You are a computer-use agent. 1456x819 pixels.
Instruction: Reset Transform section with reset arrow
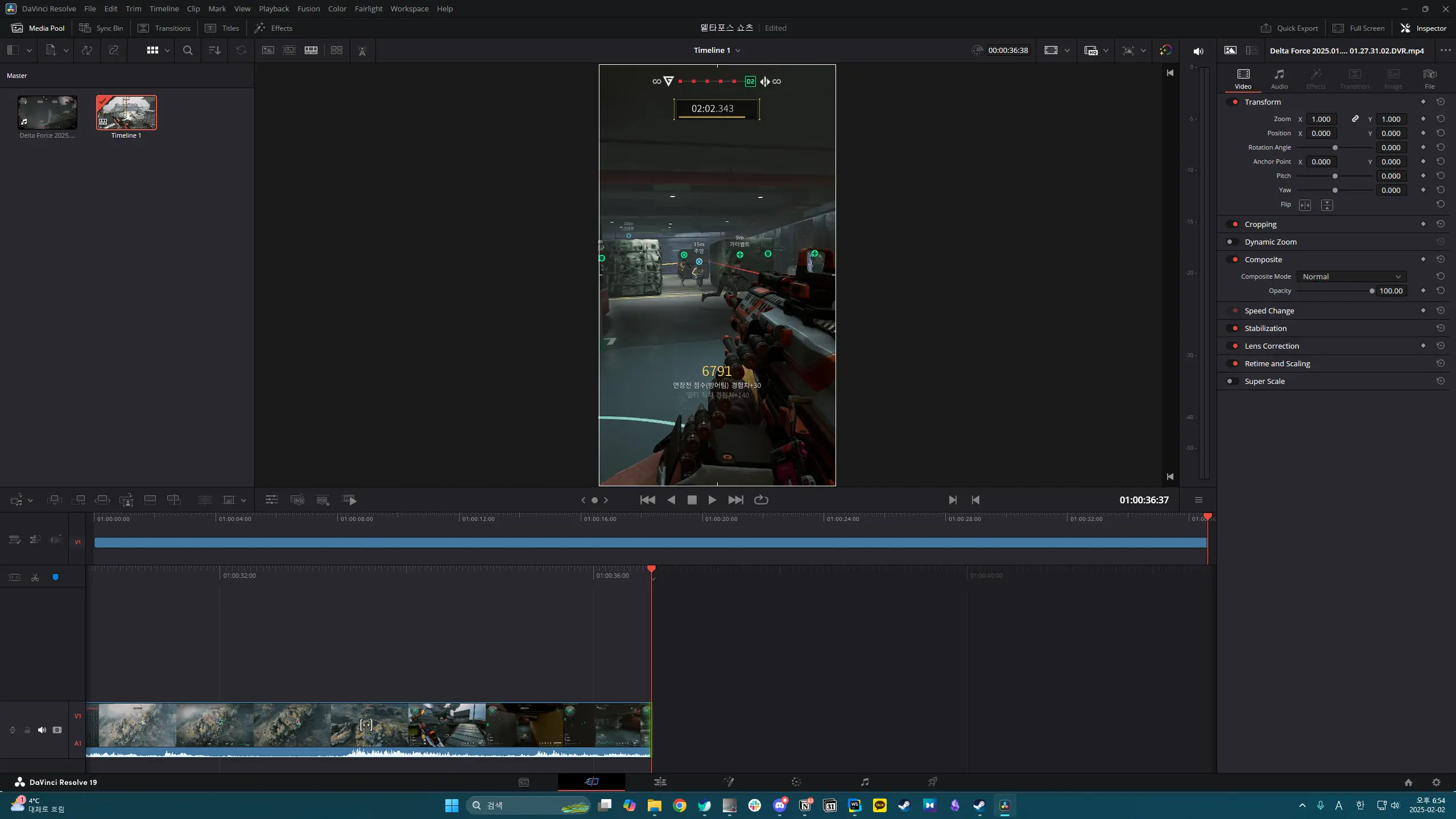coord(1440,102)
